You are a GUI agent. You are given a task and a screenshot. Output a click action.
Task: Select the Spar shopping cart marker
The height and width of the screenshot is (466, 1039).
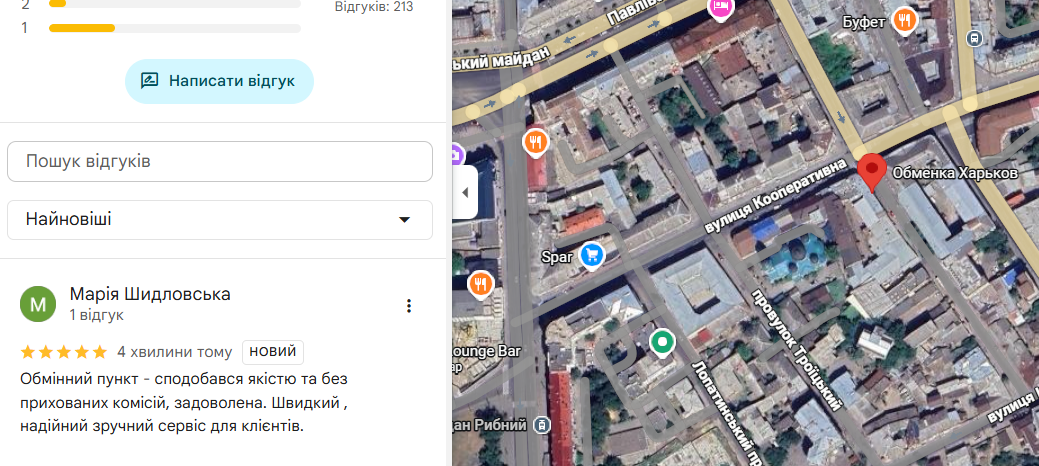(592, 255)
